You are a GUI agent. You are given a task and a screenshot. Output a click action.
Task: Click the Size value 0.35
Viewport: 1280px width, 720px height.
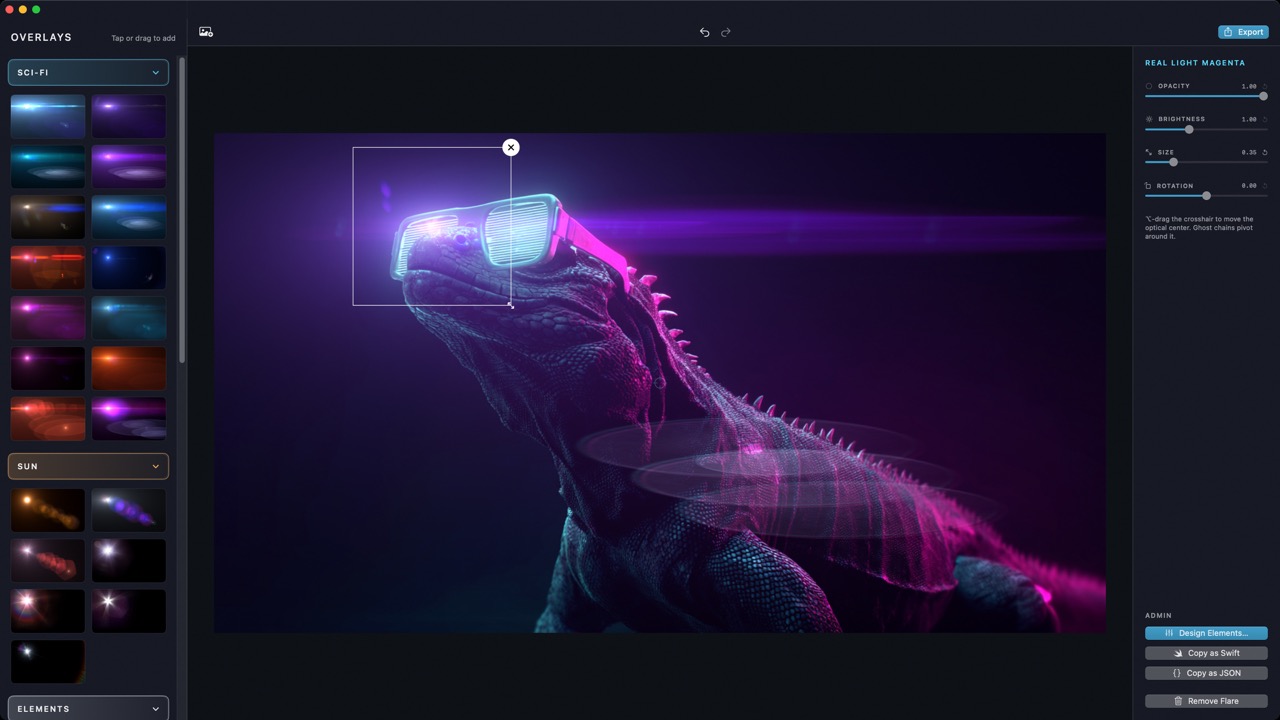(1249, 153)
